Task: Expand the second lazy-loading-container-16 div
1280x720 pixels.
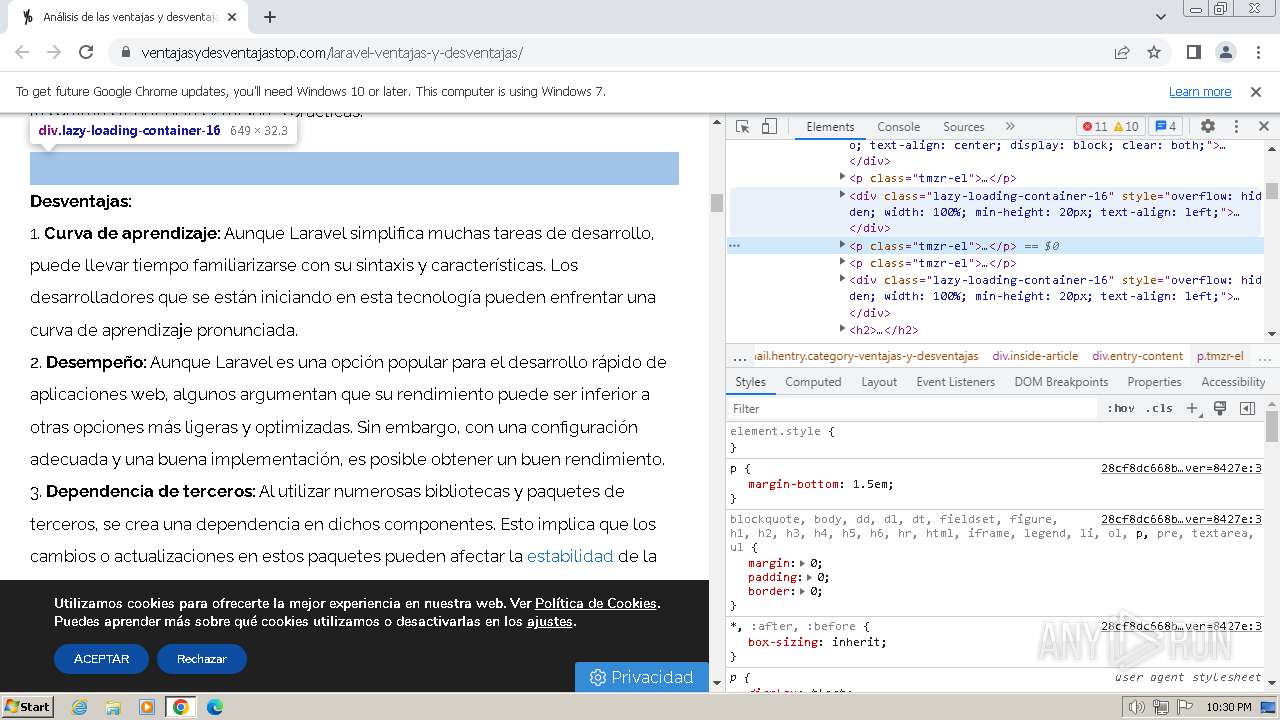Action: [x=843, y=280]
